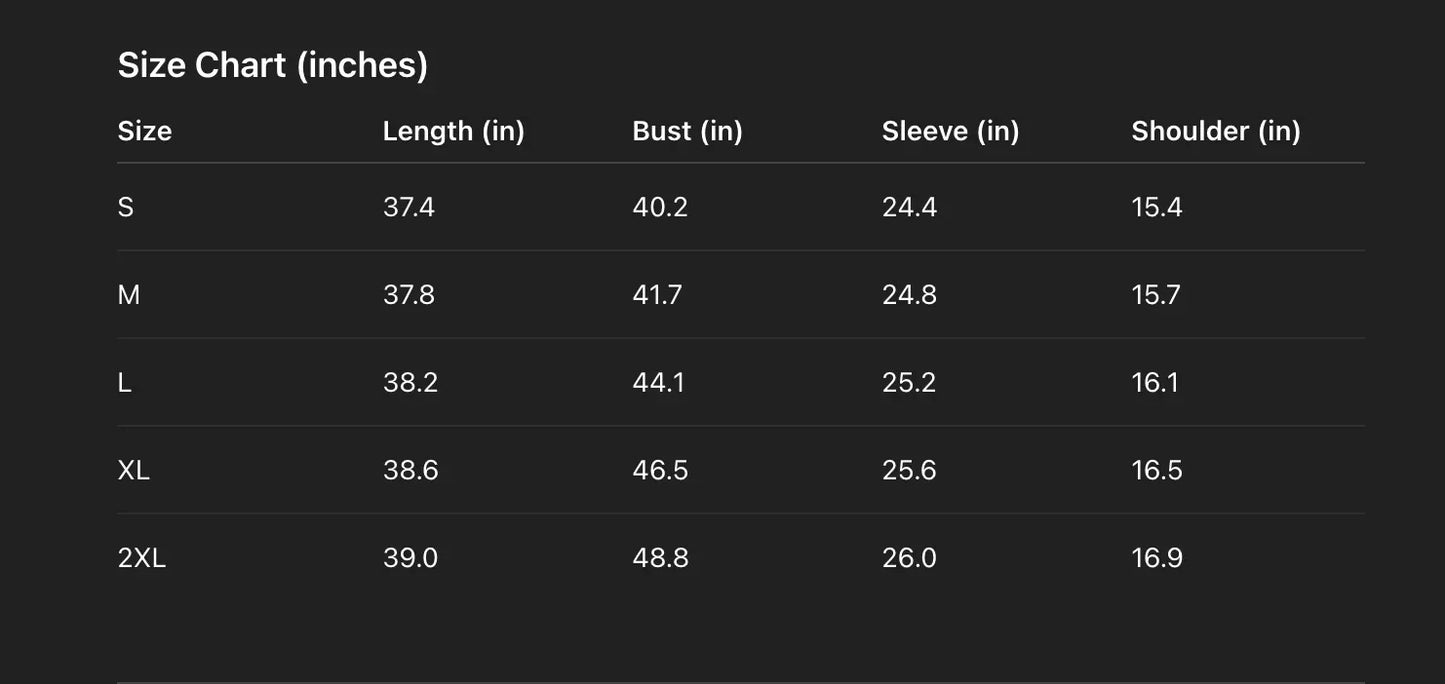Screen dimensions: 1445x684
Task: Click the "Size Chart (inches)" heading
Action: 273,65
